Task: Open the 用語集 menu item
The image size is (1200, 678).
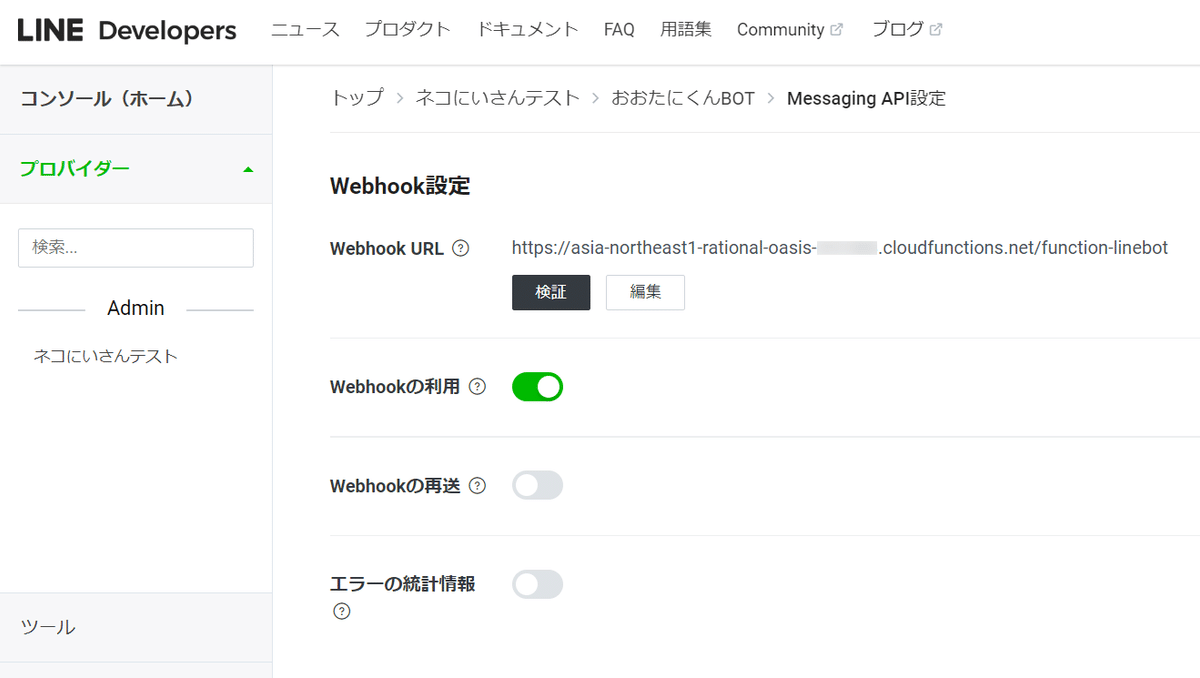Action: coord(686,30)
